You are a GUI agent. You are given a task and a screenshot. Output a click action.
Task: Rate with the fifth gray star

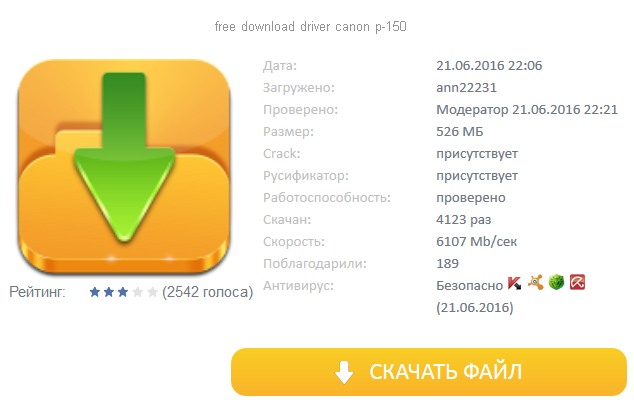[x=152, y=292]
